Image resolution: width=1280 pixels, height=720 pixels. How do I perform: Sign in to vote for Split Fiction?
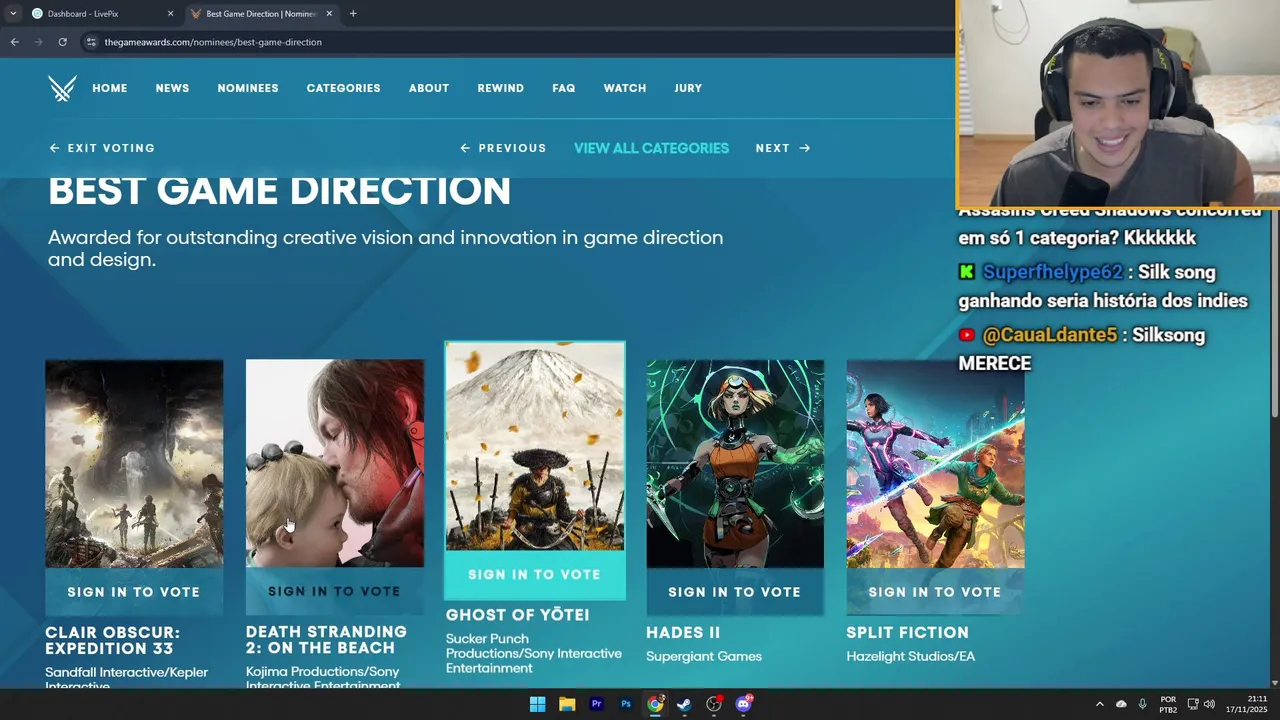(x=935, y=592)
